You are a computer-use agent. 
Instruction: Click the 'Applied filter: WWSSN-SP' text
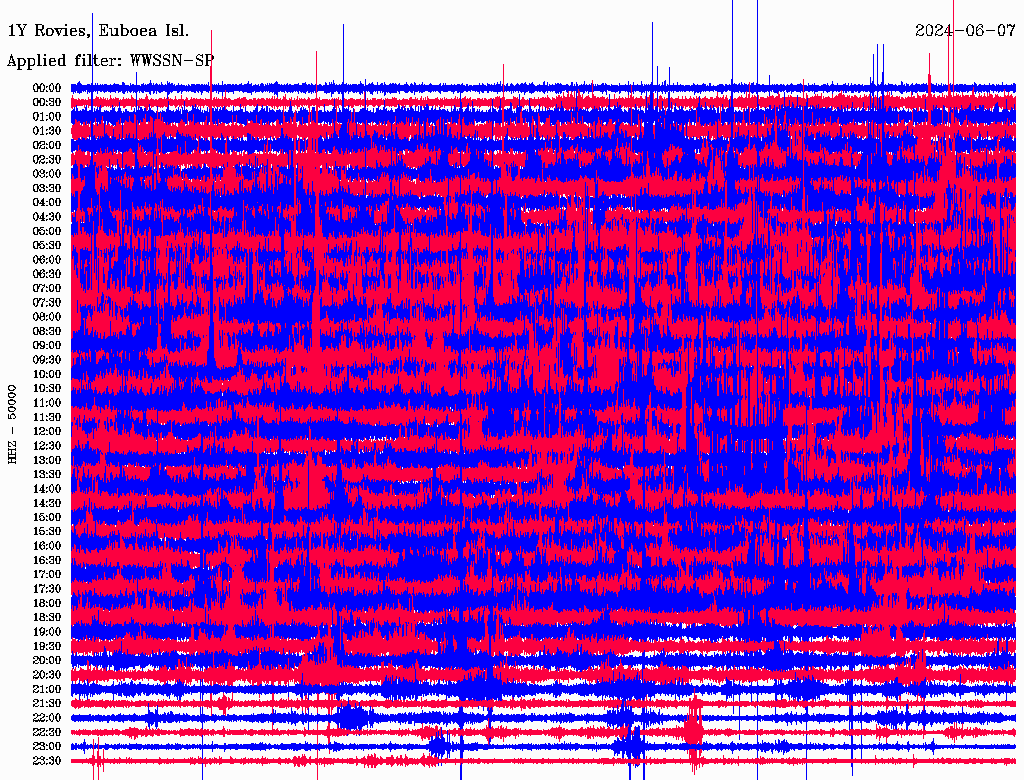pyautogui.click(x=110, y=61)
